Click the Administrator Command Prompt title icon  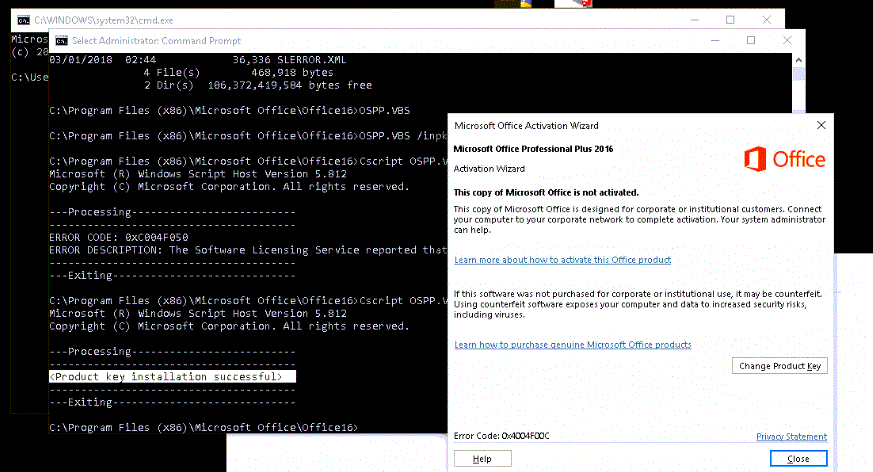(x=61, y=41)
